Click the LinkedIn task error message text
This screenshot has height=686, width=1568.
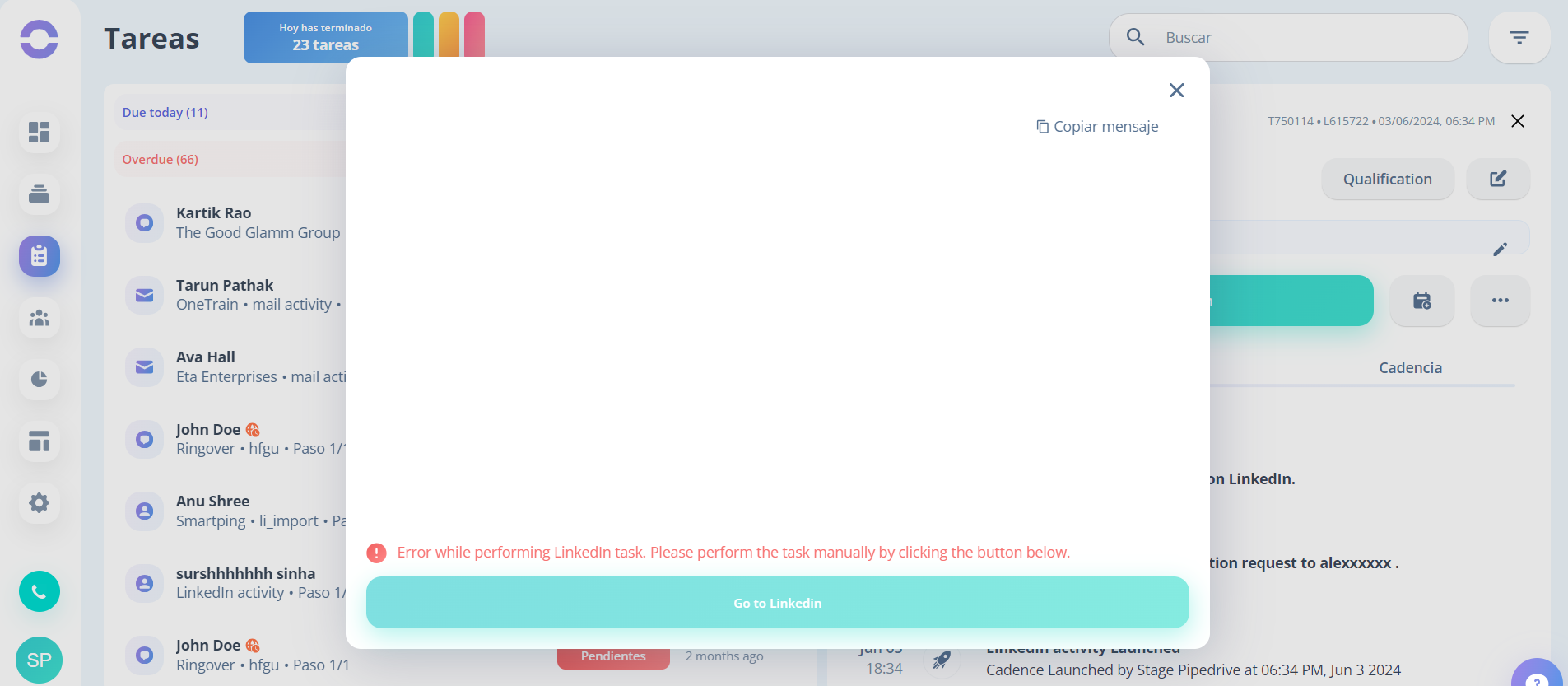point(733,553)
